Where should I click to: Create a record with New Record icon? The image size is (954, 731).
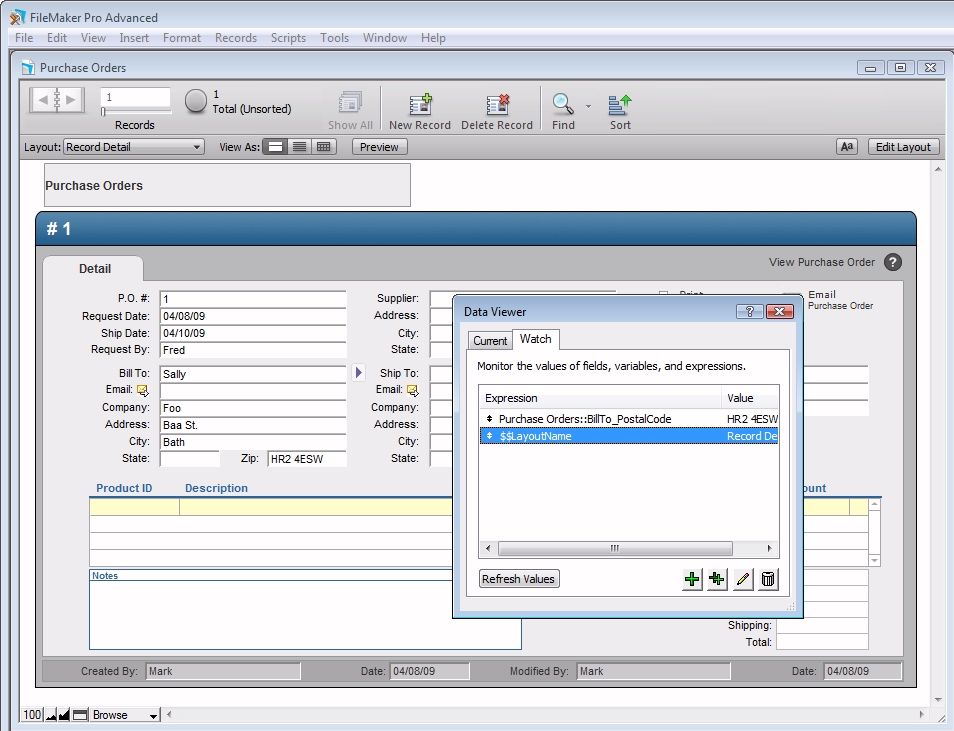(x=420, y=104)
